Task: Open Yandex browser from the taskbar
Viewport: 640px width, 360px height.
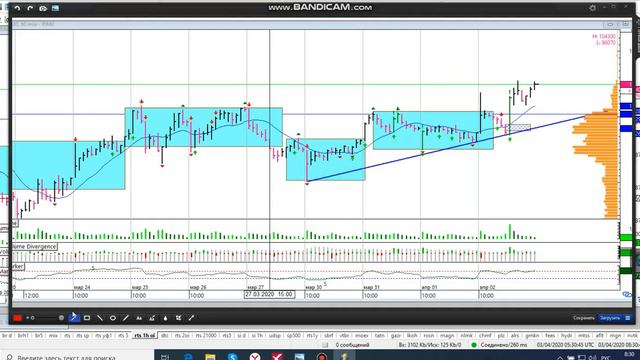Action: point(255,356)
